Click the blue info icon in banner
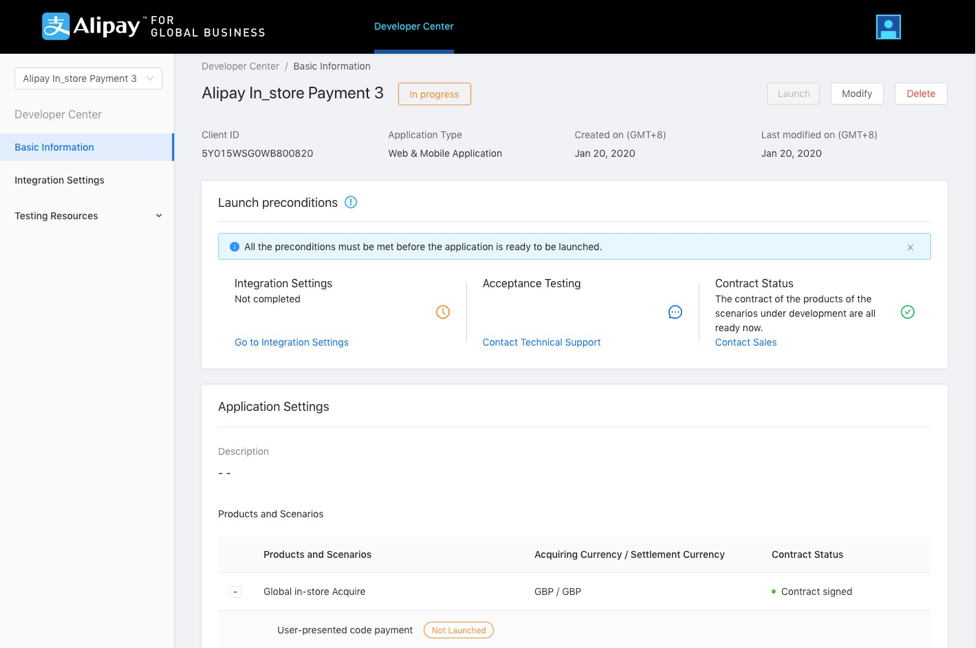The height and width of the screenshot is (648, 976). point(234,247)
